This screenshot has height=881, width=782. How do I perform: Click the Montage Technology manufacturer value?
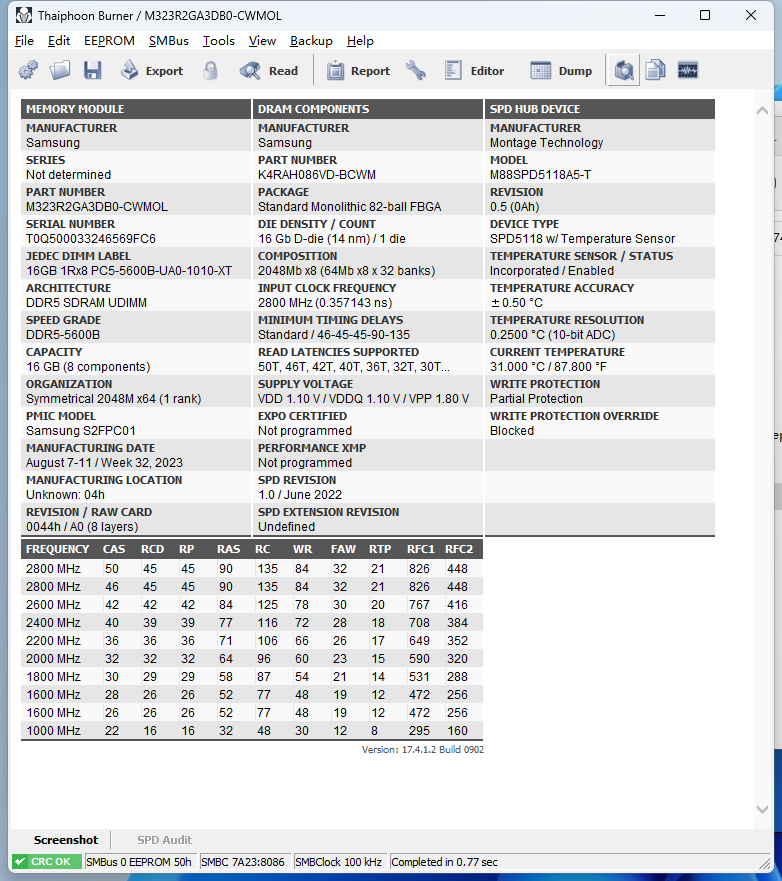coord(547,143)
